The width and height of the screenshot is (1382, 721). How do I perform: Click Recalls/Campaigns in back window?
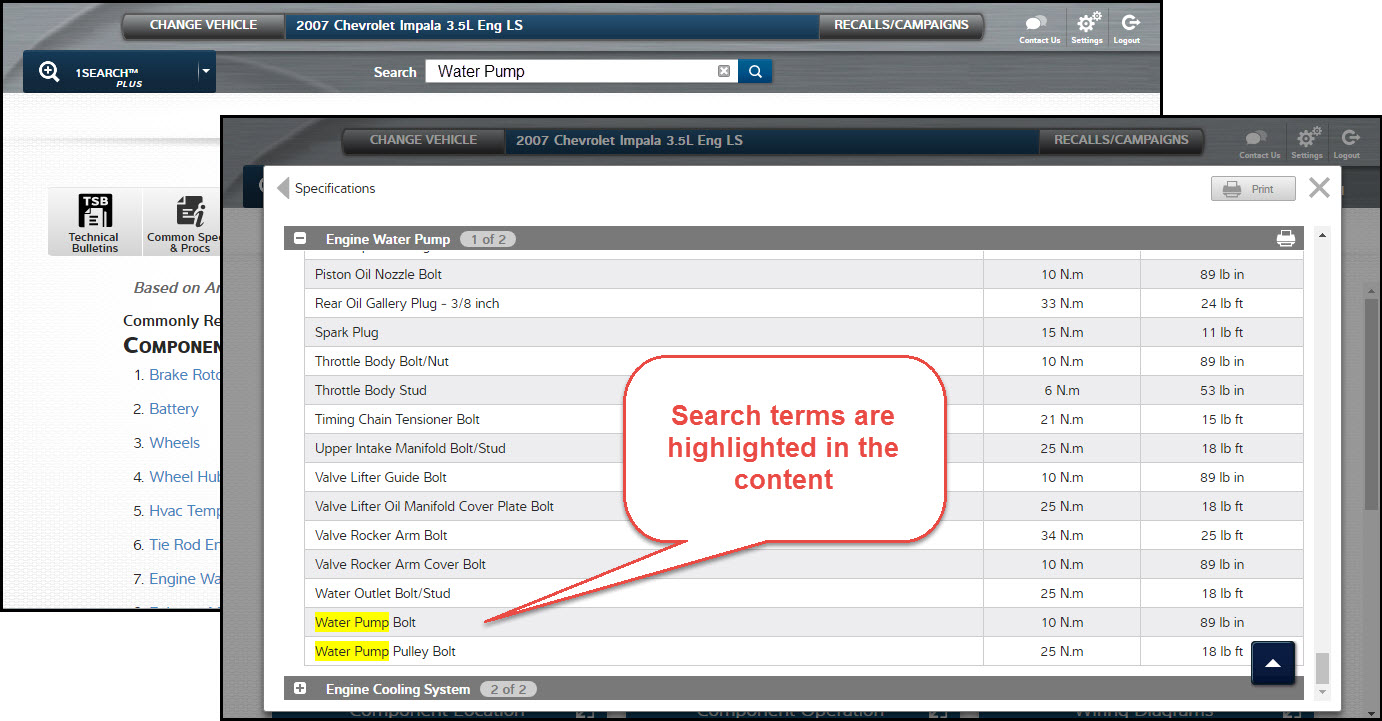point(901,25)
